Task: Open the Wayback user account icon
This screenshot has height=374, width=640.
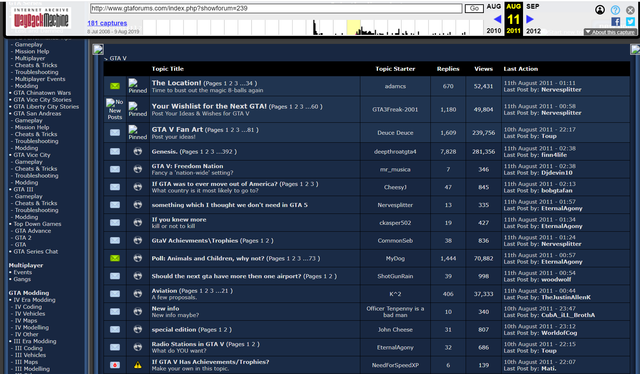Action: coord(600,10)
